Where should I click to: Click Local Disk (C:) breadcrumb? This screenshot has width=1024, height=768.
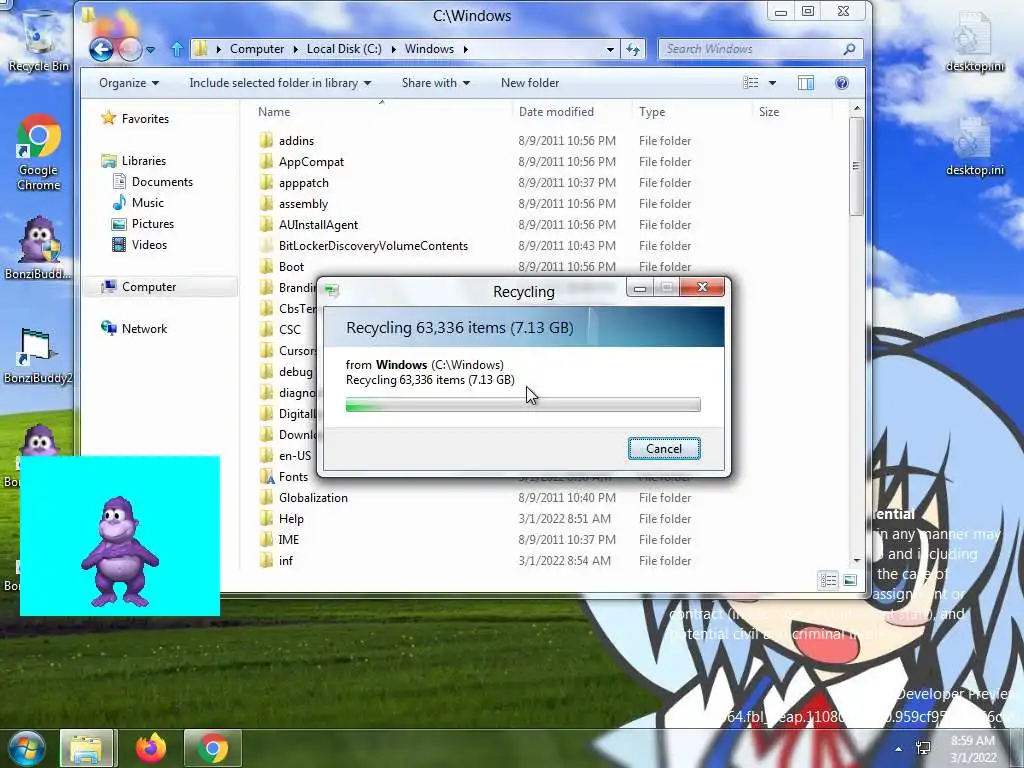coord(344,49)
